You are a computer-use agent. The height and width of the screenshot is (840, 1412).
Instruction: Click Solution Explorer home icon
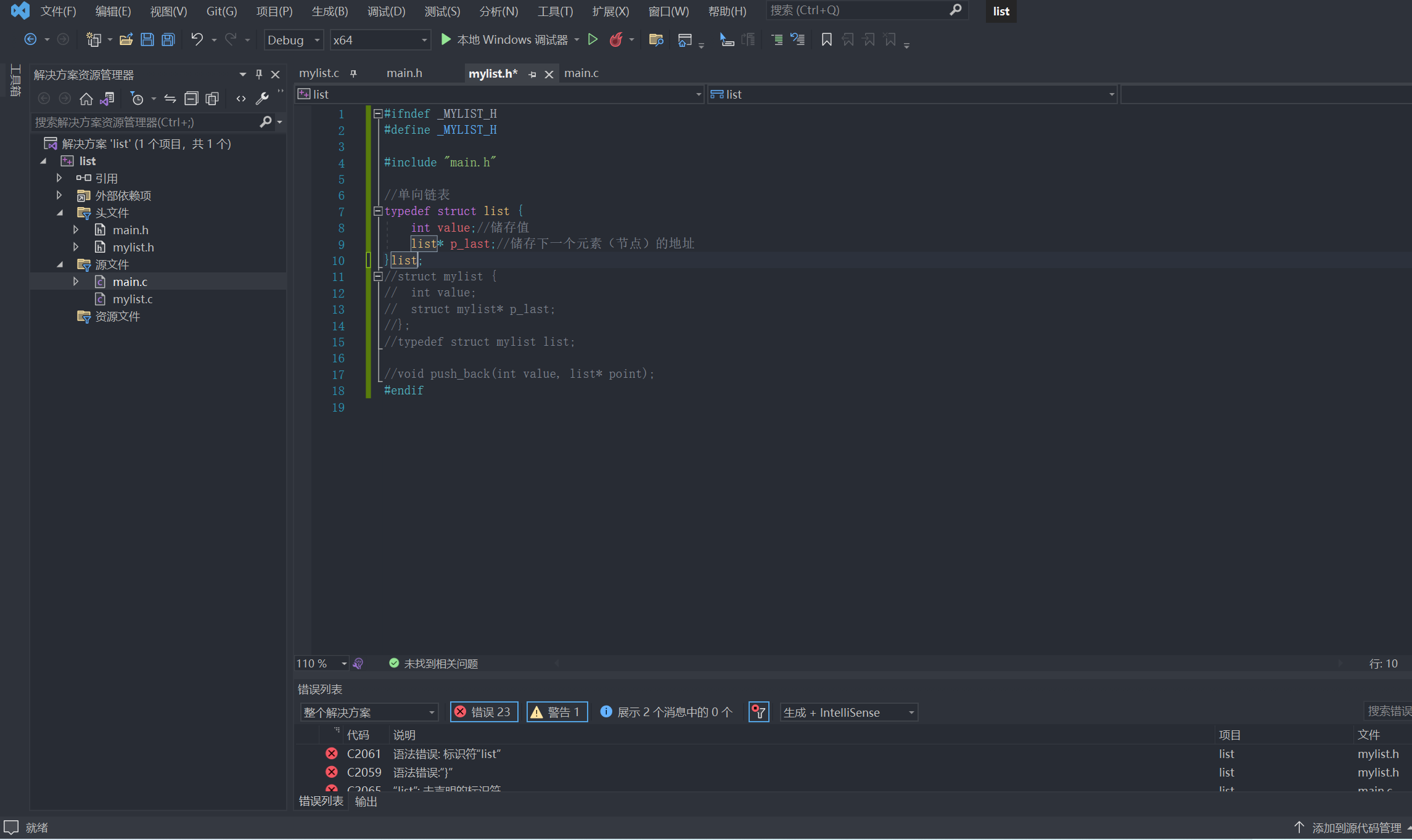tap(86, 99)
